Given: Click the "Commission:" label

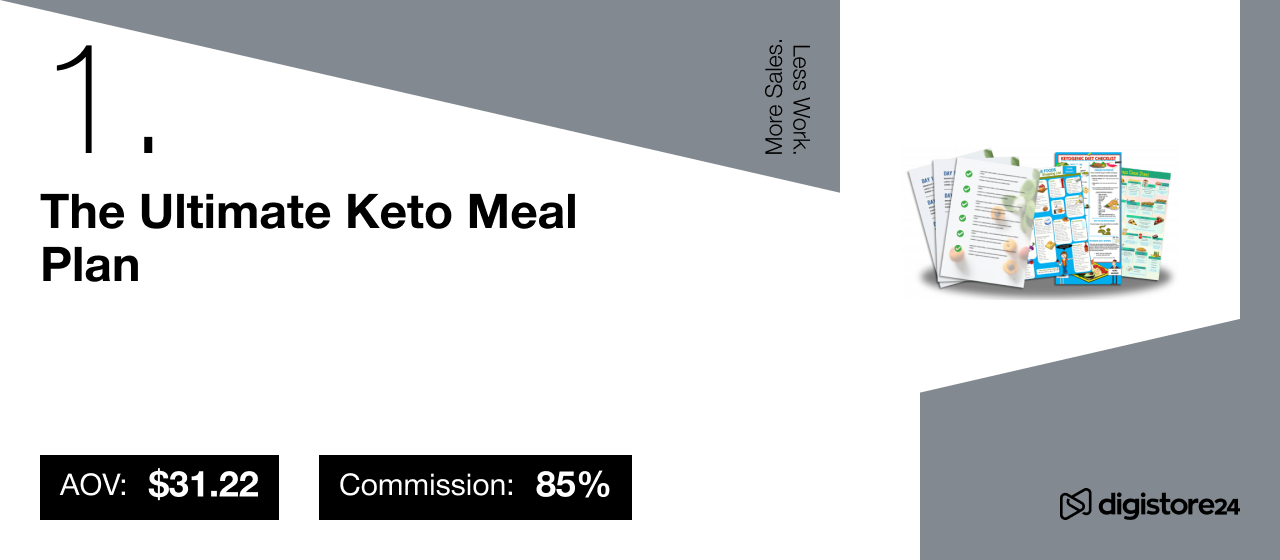Looking at the screenshot, I should point(427,486).
